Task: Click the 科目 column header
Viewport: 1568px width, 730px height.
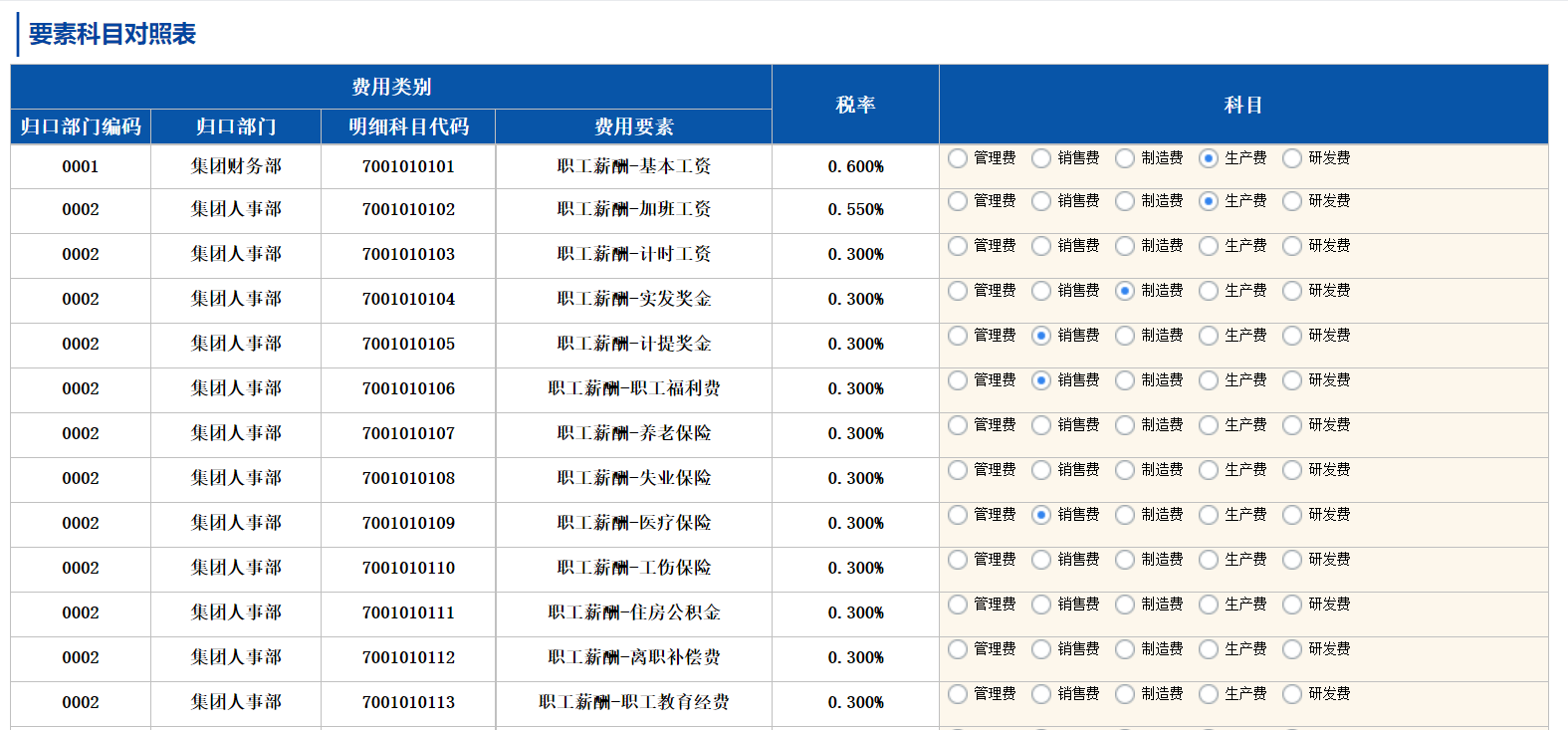Action: pos(1243,105)
